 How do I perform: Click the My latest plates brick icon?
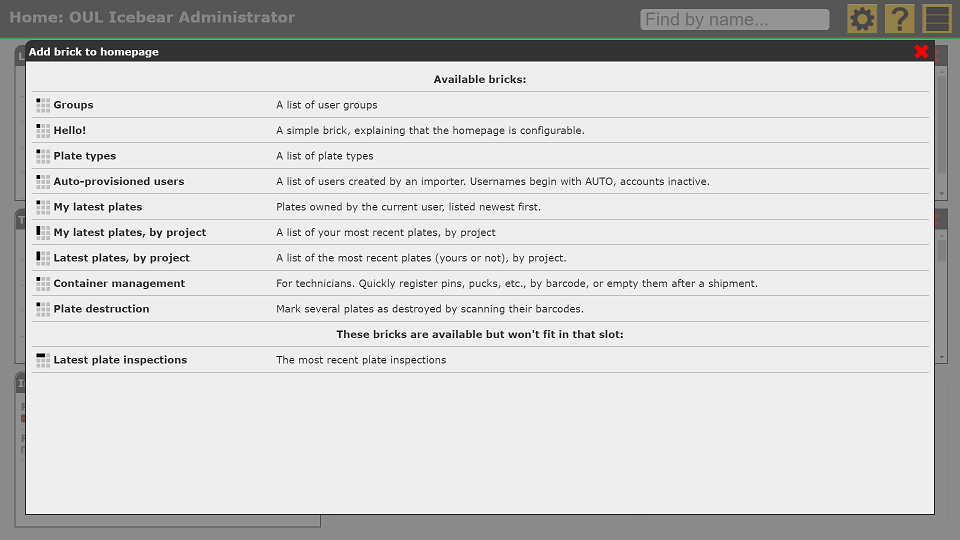(43, 207)
